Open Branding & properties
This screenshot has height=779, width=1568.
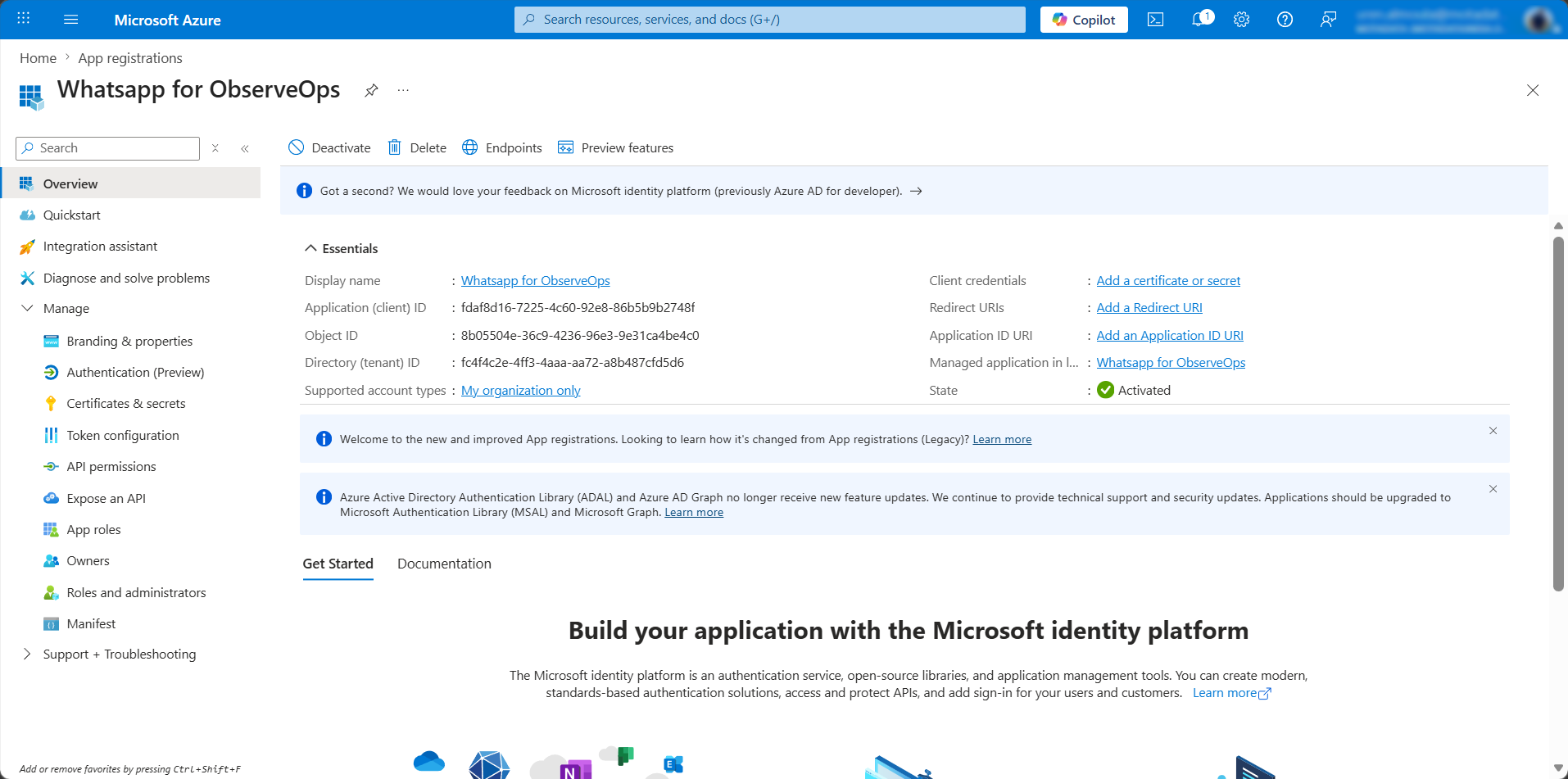point(131,342)
